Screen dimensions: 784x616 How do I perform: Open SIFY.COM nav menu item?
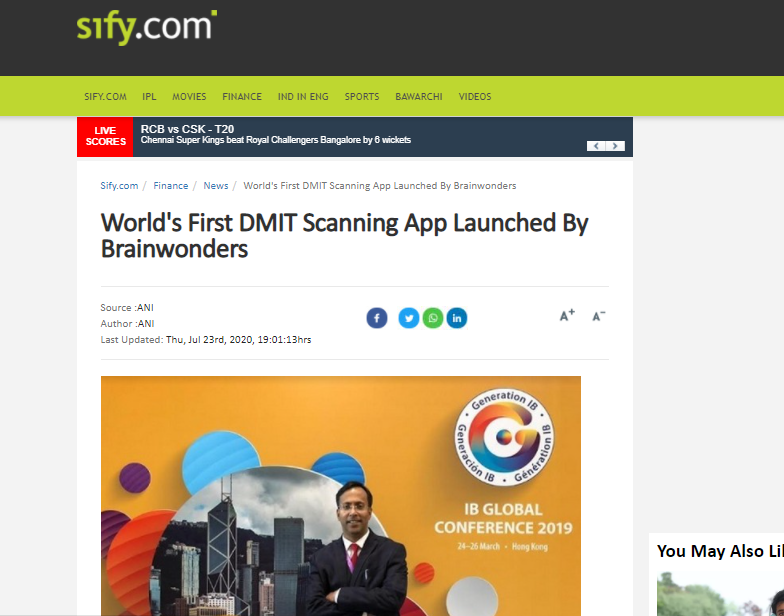click(x=105, y=96)
